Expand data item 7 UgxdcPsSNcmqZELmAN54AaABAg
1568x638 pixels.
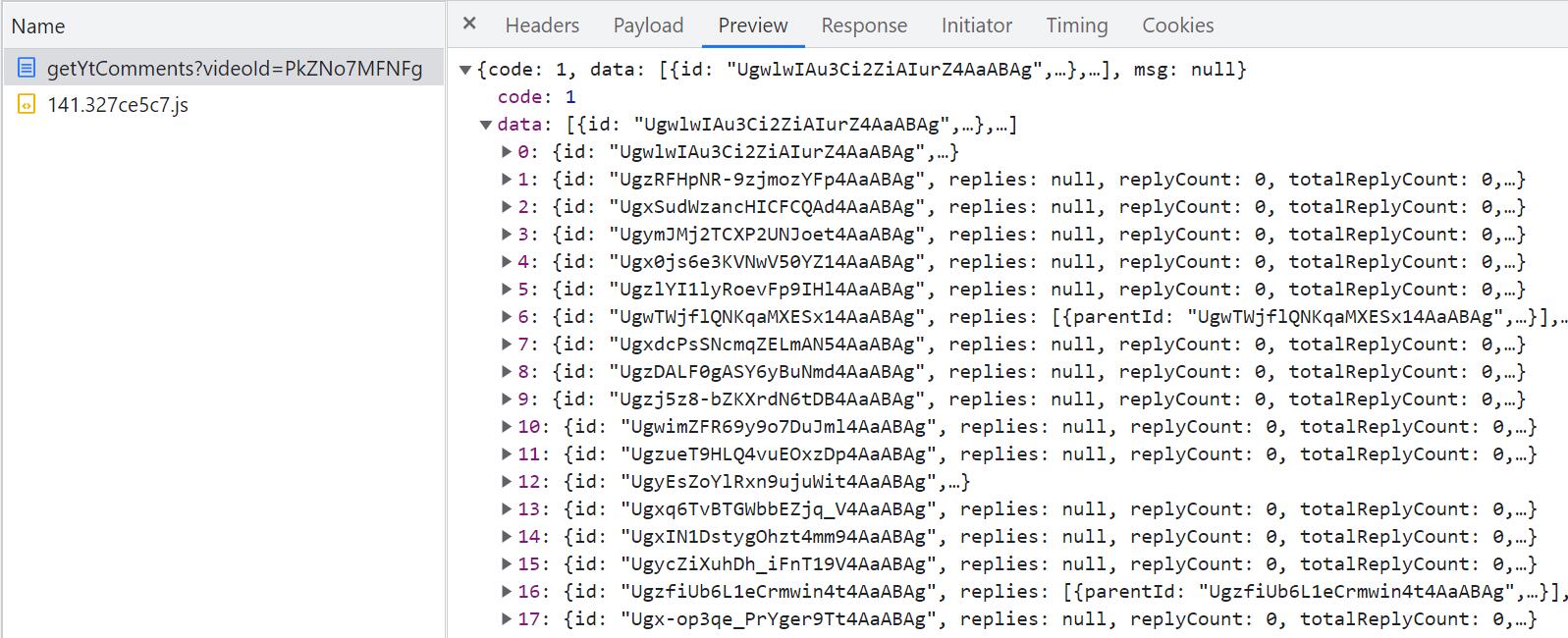[507, 345]
